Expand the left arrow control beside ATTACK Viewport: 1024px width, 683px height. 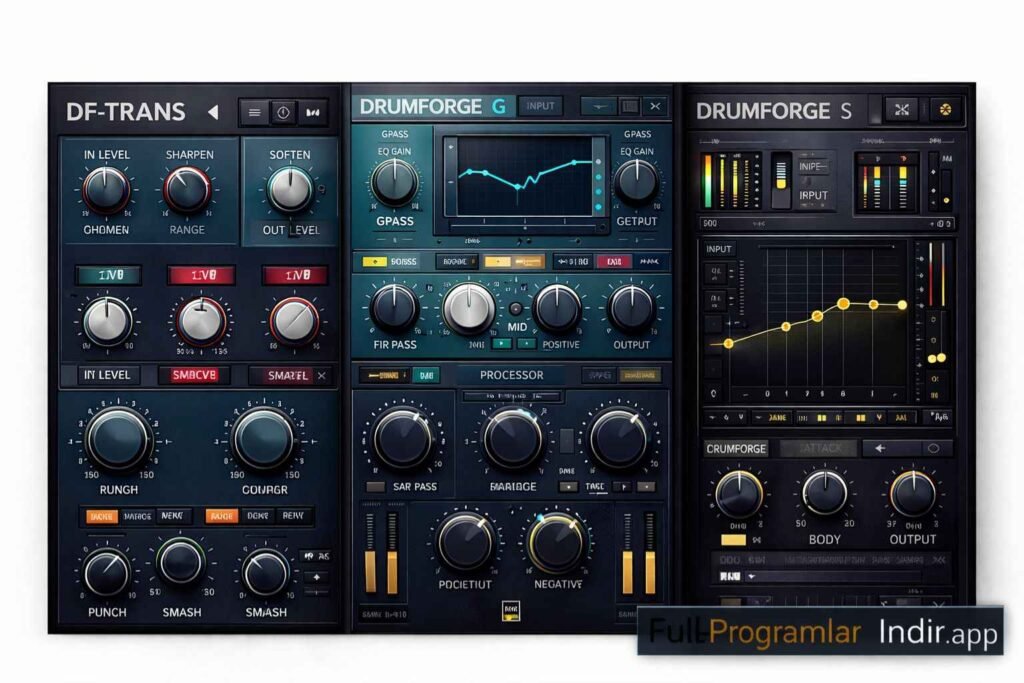point(880,447)
